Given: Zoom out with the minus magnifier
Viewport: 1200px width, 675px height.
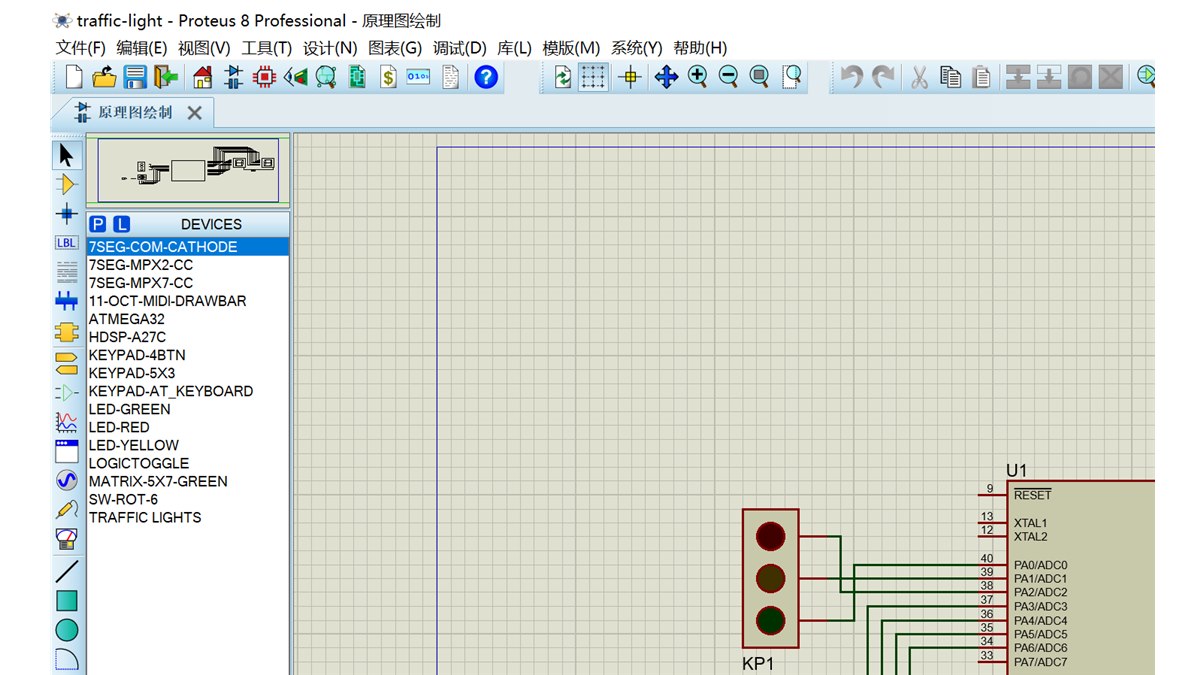Looking at the screenshot, I should (x=728, y=77).
